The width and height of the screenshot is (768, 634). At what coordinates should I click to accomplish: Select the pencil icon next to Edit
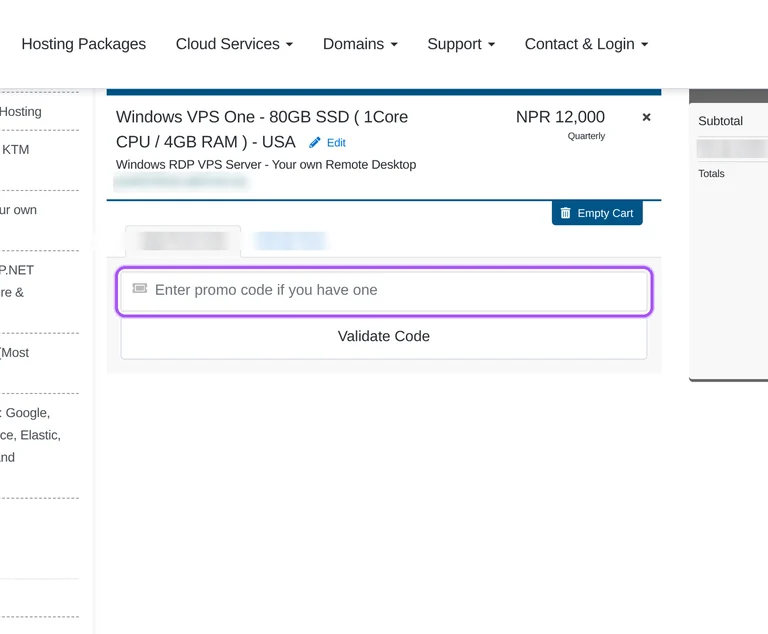click(314, 143)
